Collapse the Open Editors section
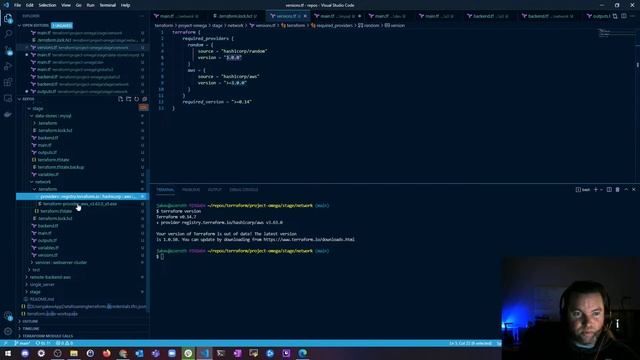 tap(19, 25)
